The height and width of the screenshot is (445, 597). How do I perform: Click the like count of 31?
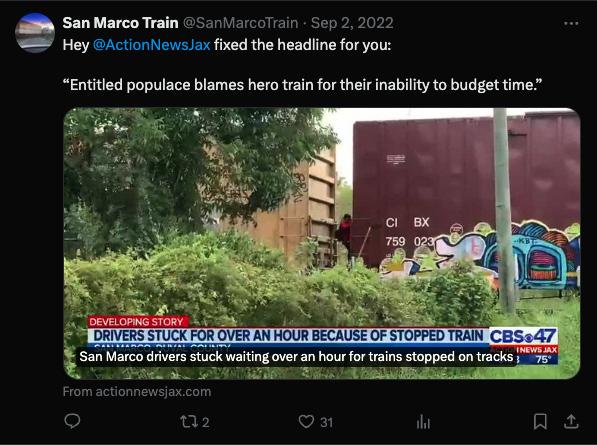click(326, 422)
